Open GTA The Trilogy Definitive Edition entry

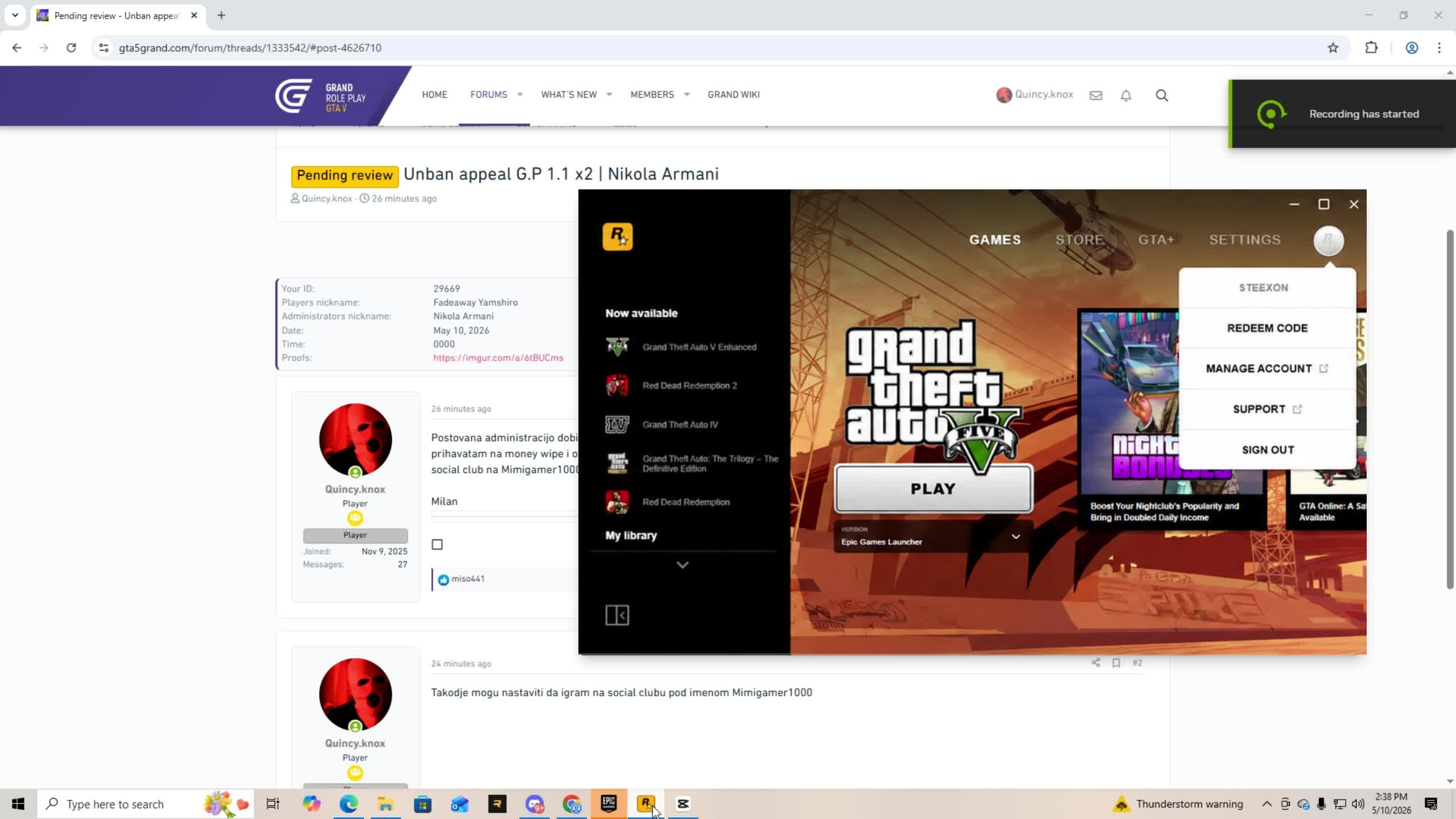692,464
